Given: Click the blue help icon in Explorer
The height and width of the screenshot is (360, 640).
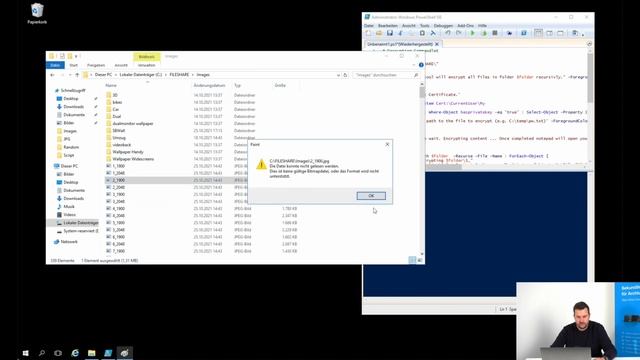Looking at the screenshot, I should point(421,65).
